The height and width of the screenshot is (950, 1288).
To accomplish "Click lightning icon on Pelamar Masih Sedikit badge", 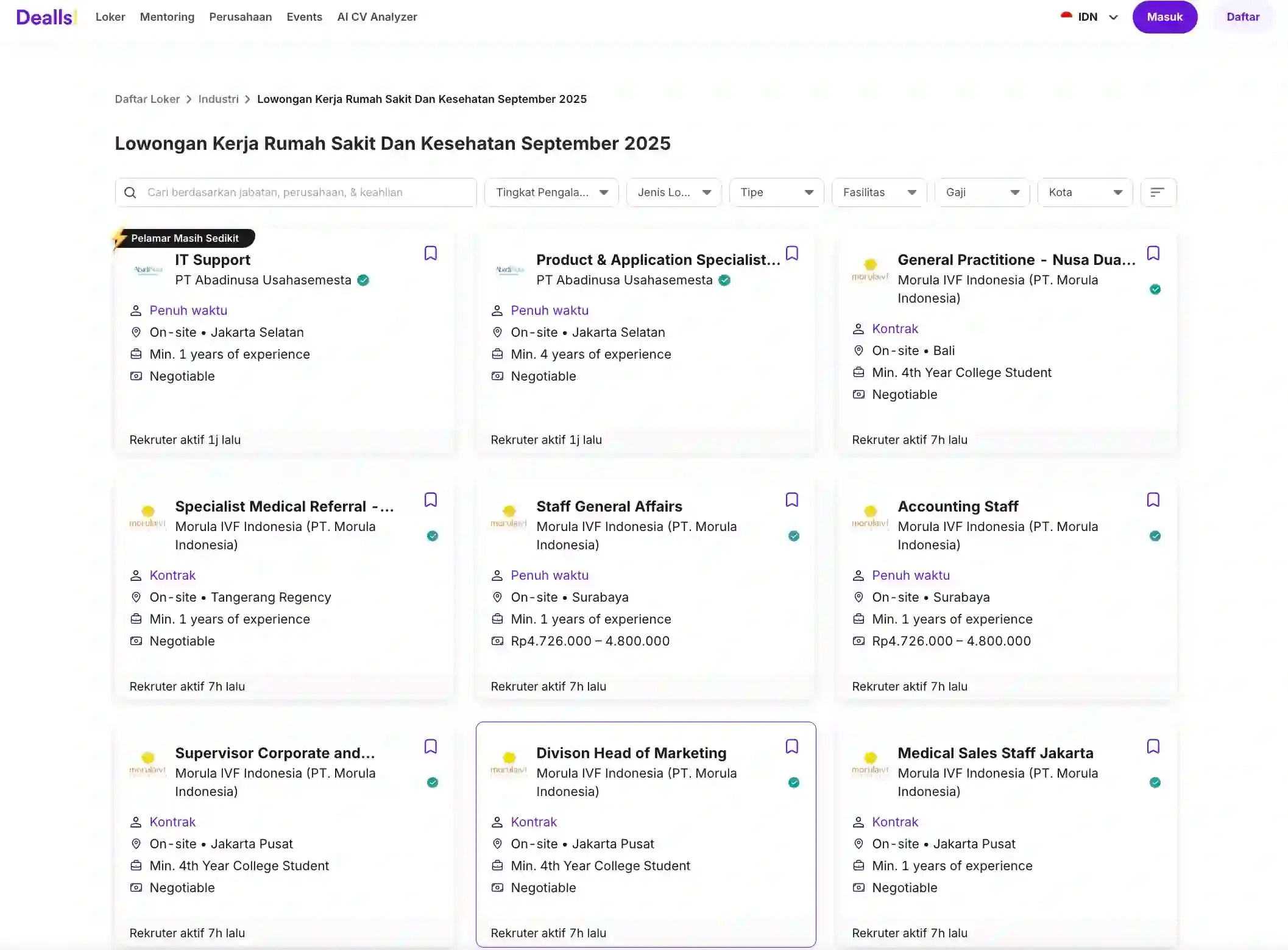I will [x=119, y=238].
